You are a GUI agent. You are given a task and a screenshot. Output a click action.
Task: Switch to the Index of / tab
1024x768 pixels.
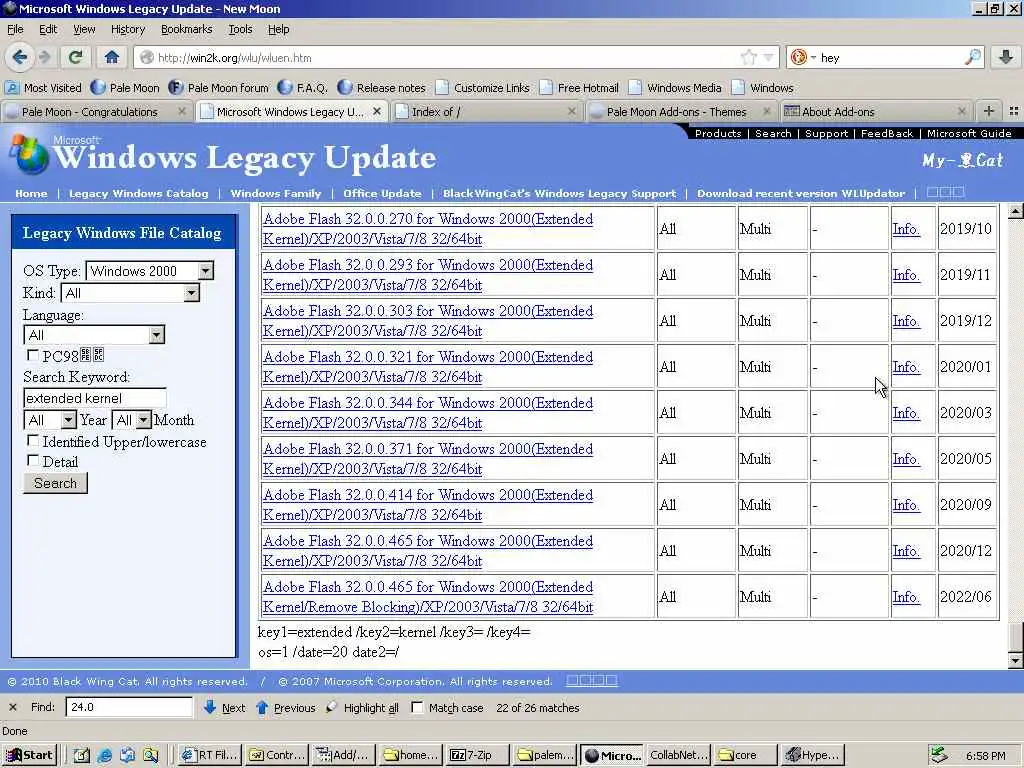click(x=487, y=112)
